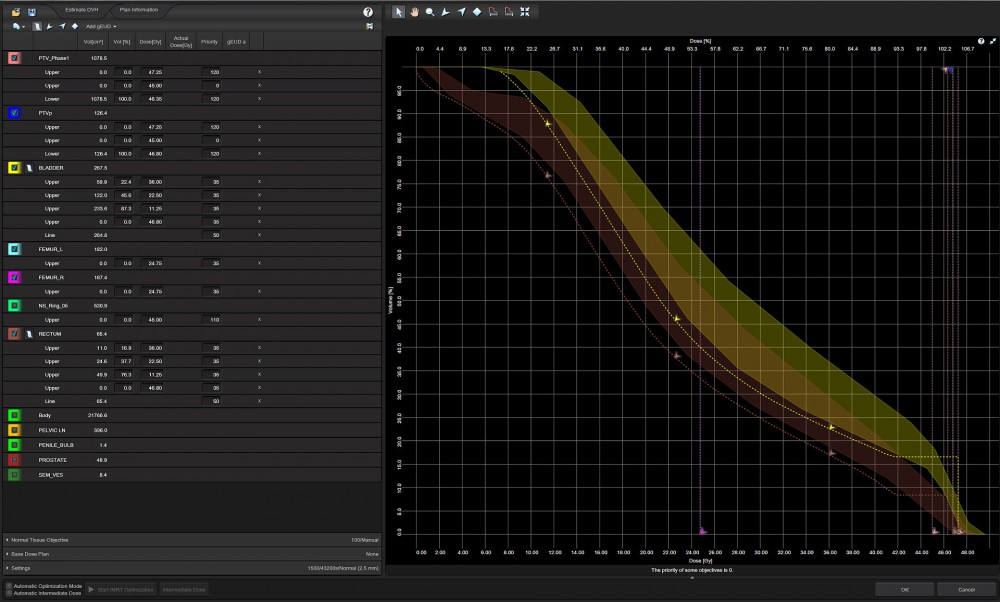Image resolution: width=1000 pixels, height=602 pixels.
Task: Select the magenta objective marker on dose axis
Action: tap(702, 531)
